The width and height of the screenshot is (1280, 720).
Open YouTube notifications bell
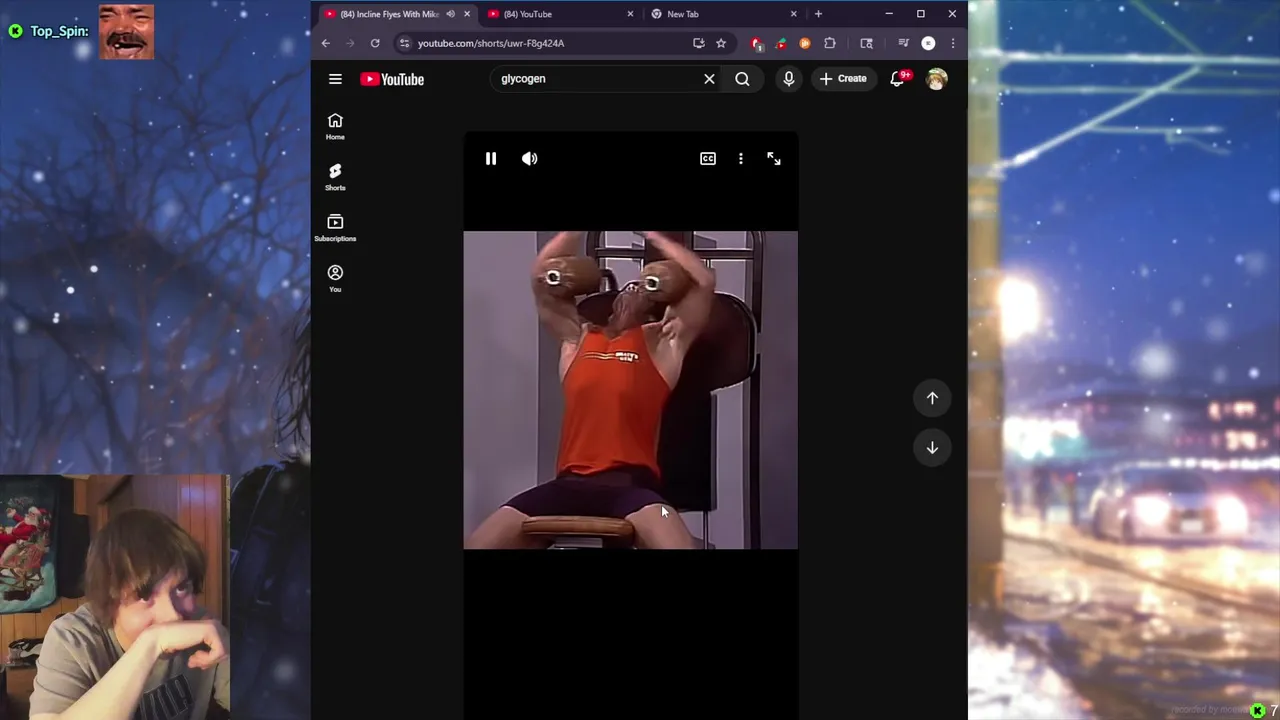[897, 79]
